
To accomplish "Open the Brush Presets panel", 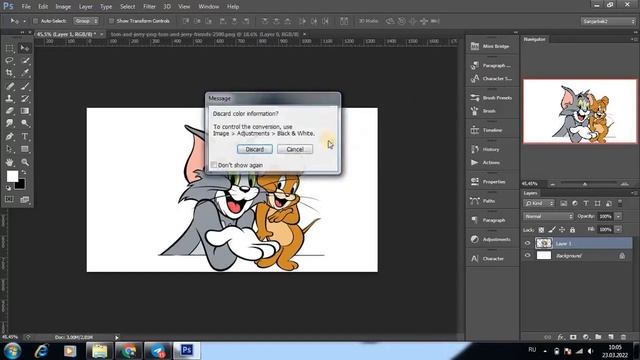I will click(x=492, y=98).
